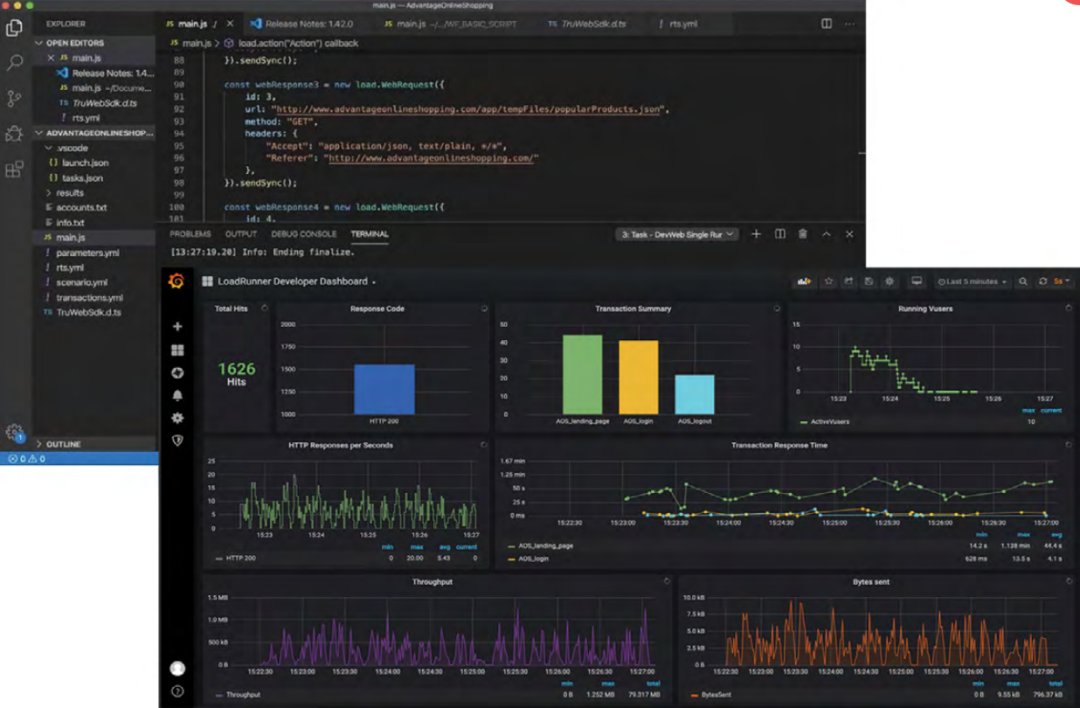Open the Manage gear in the VS Code activity bar

point(14,433)
